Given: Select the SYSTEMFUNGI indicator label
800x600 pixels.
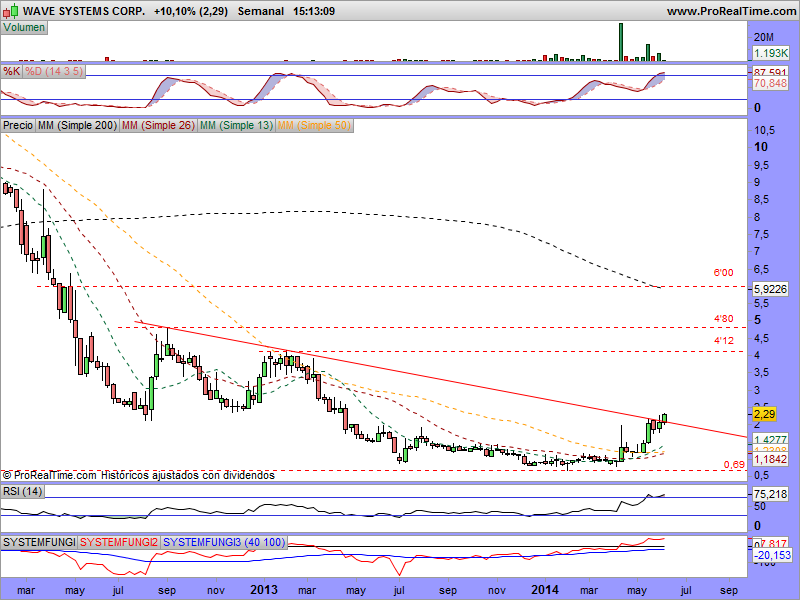Looking at the screenshot, I should [x=39, y=542].
